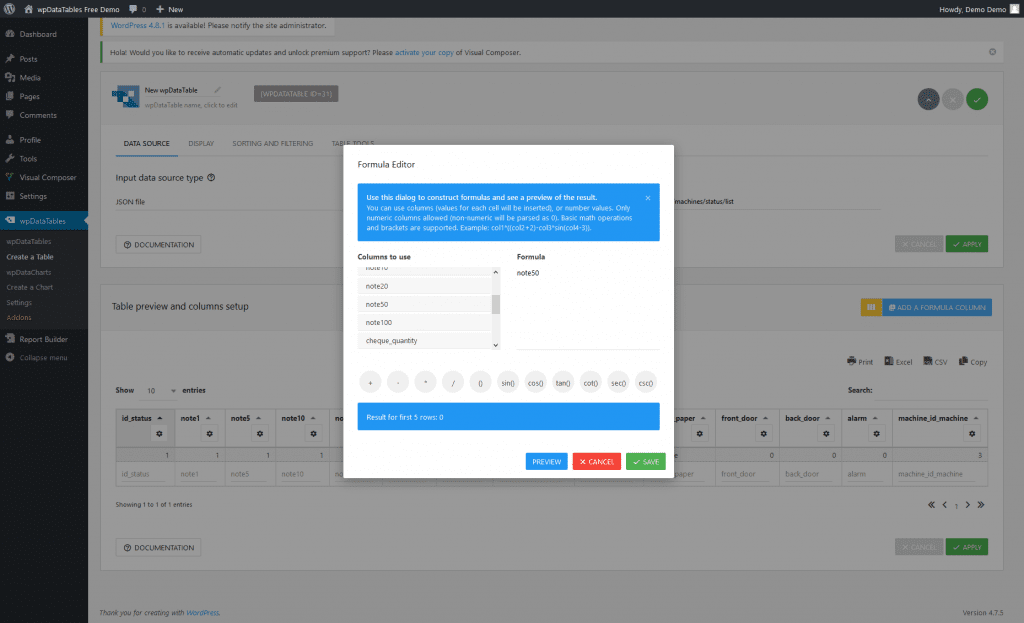The width and height of the screenshot is (1024, 623).
Task: Insert tan() function into formula
Action: (x=563, y=383)
